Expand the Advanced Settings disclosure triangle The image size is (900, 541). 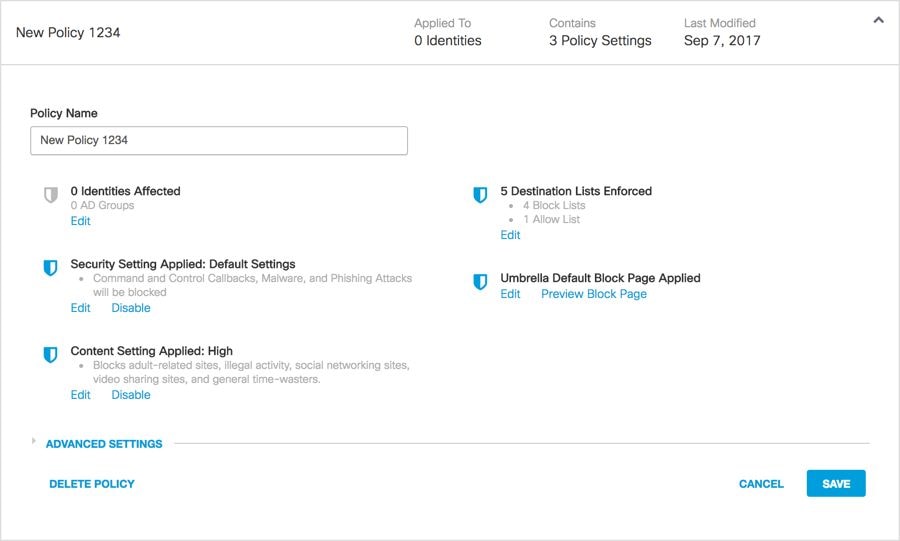point(34,441)
